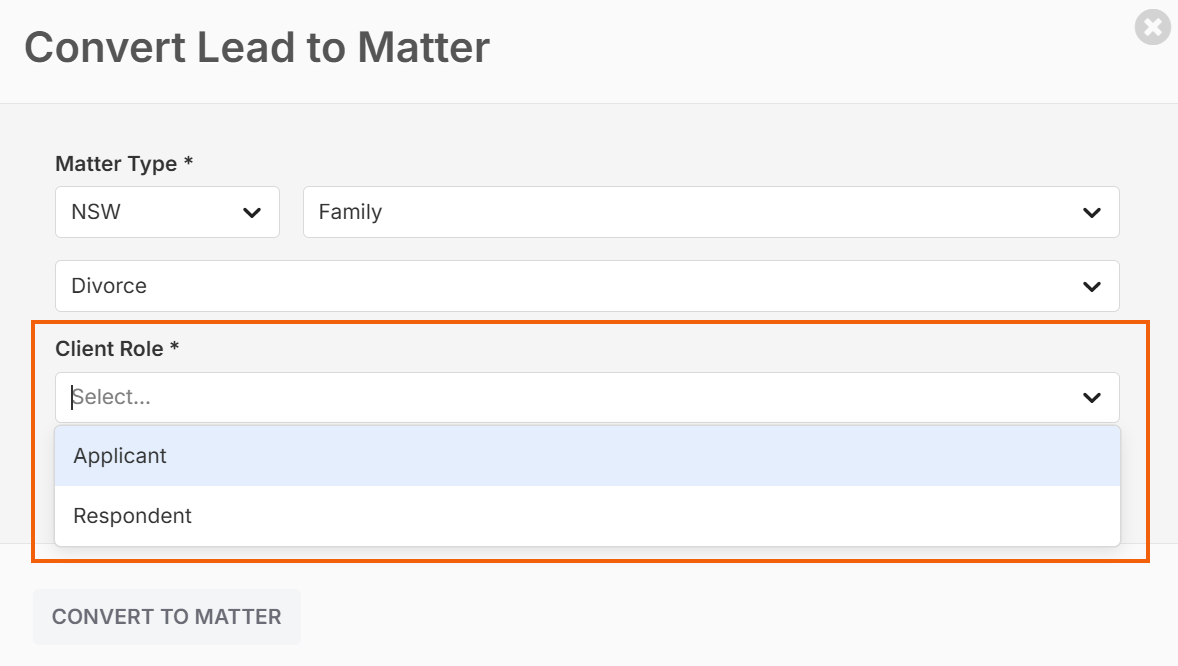The image size is (1178, 666).
Task: Choose Respondent from Client Role options
Action: 587,516
